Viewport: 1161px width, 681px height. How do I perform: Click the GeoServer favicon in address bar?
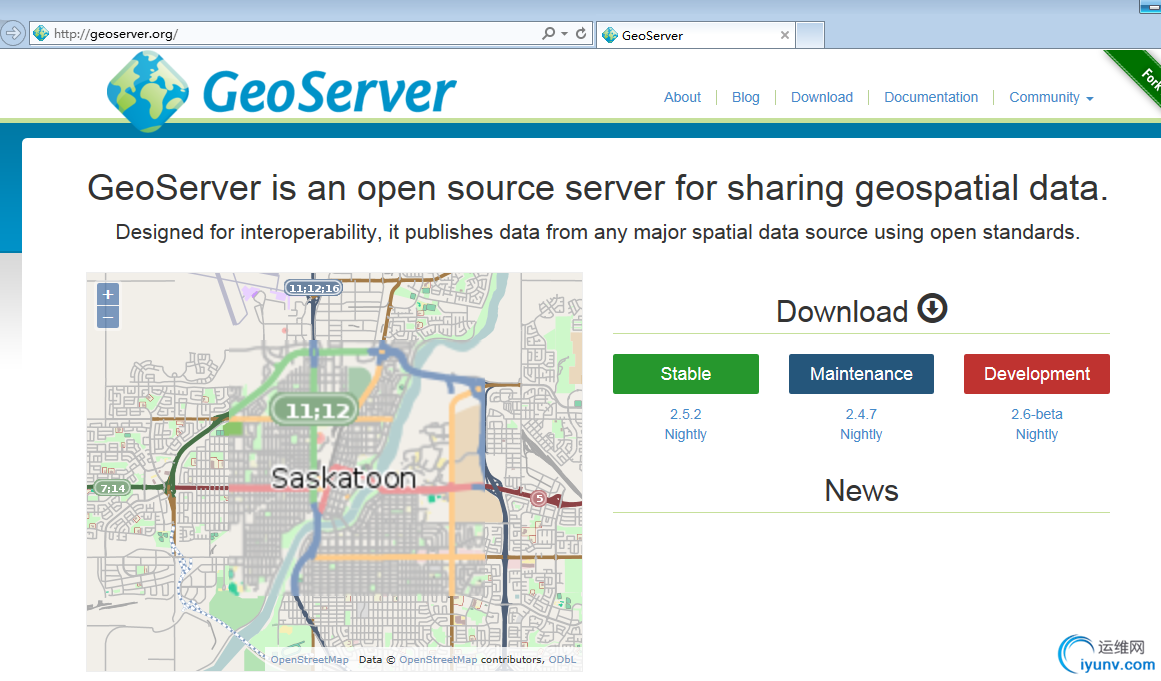(41, 33)
